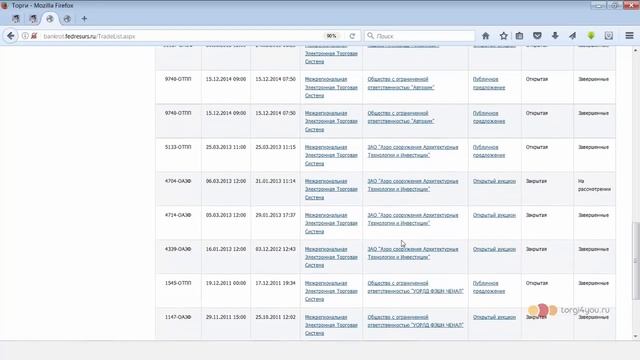Open debtor ЗАО link in row 5133-ОТПП

(x=413, y=151)
